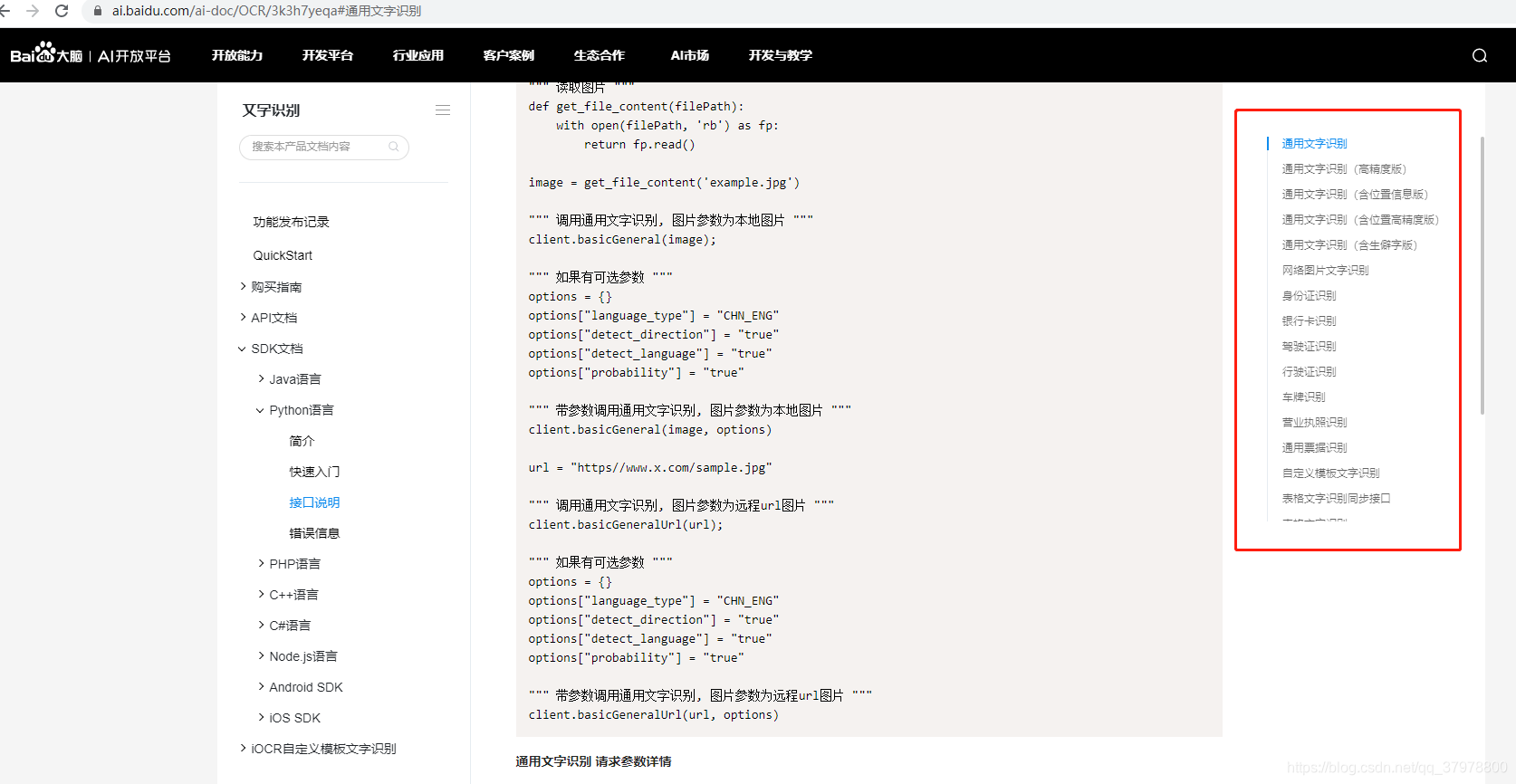Click the page vertical scrollbar thumb
The image size is (1516, 784).
[x=1482, y=275]
